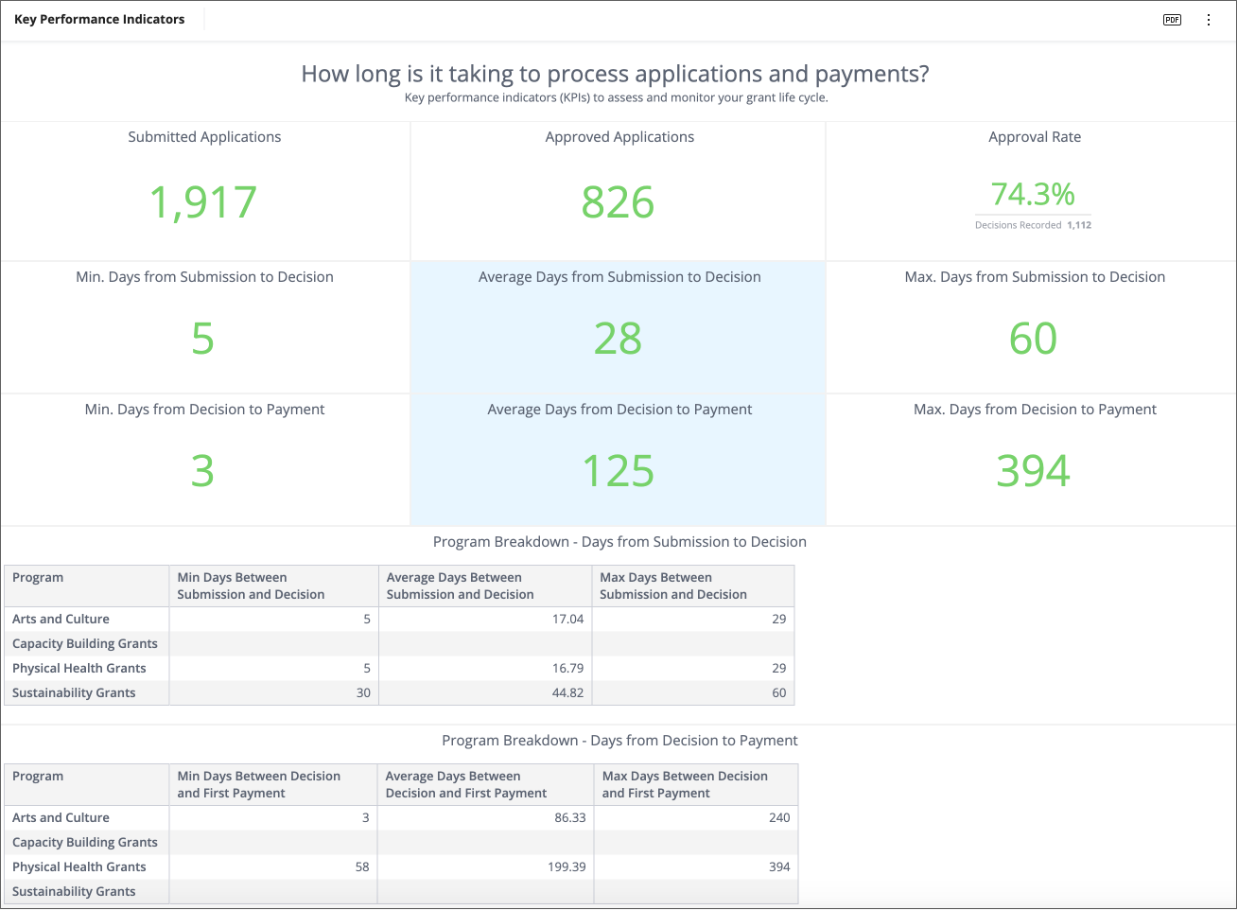Click the Max. Days from Decision to Payment value 394
The width and height of the screenshot is (1237, 910).
(x=1033, y=471)
